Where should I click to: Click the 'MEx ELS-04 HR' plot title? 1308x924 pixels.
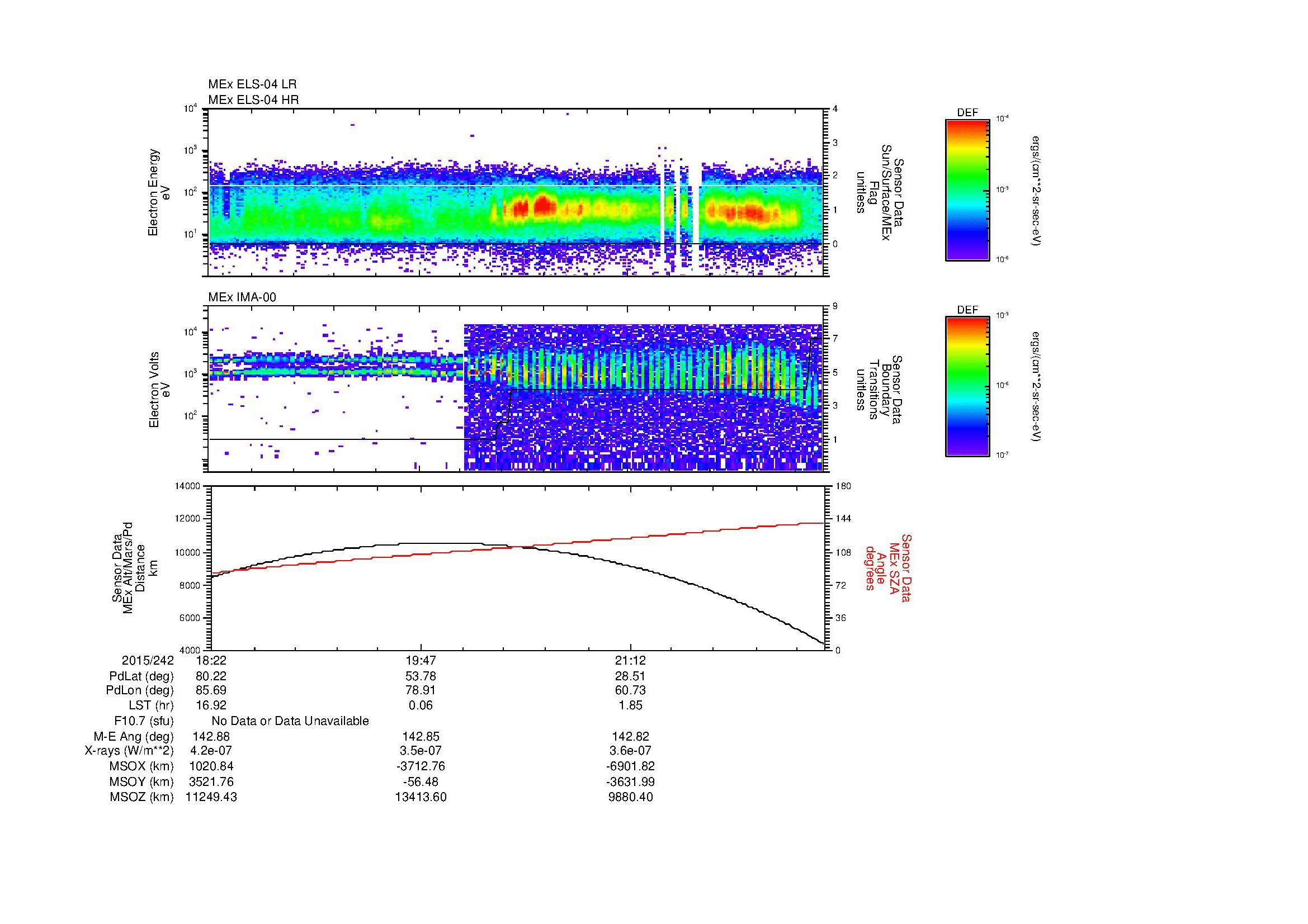[253, 99]
